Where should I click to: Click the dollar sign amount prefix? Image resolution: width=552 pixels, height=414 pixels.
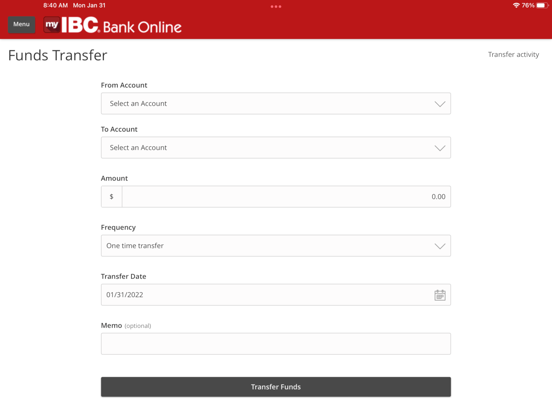(112, 196)
